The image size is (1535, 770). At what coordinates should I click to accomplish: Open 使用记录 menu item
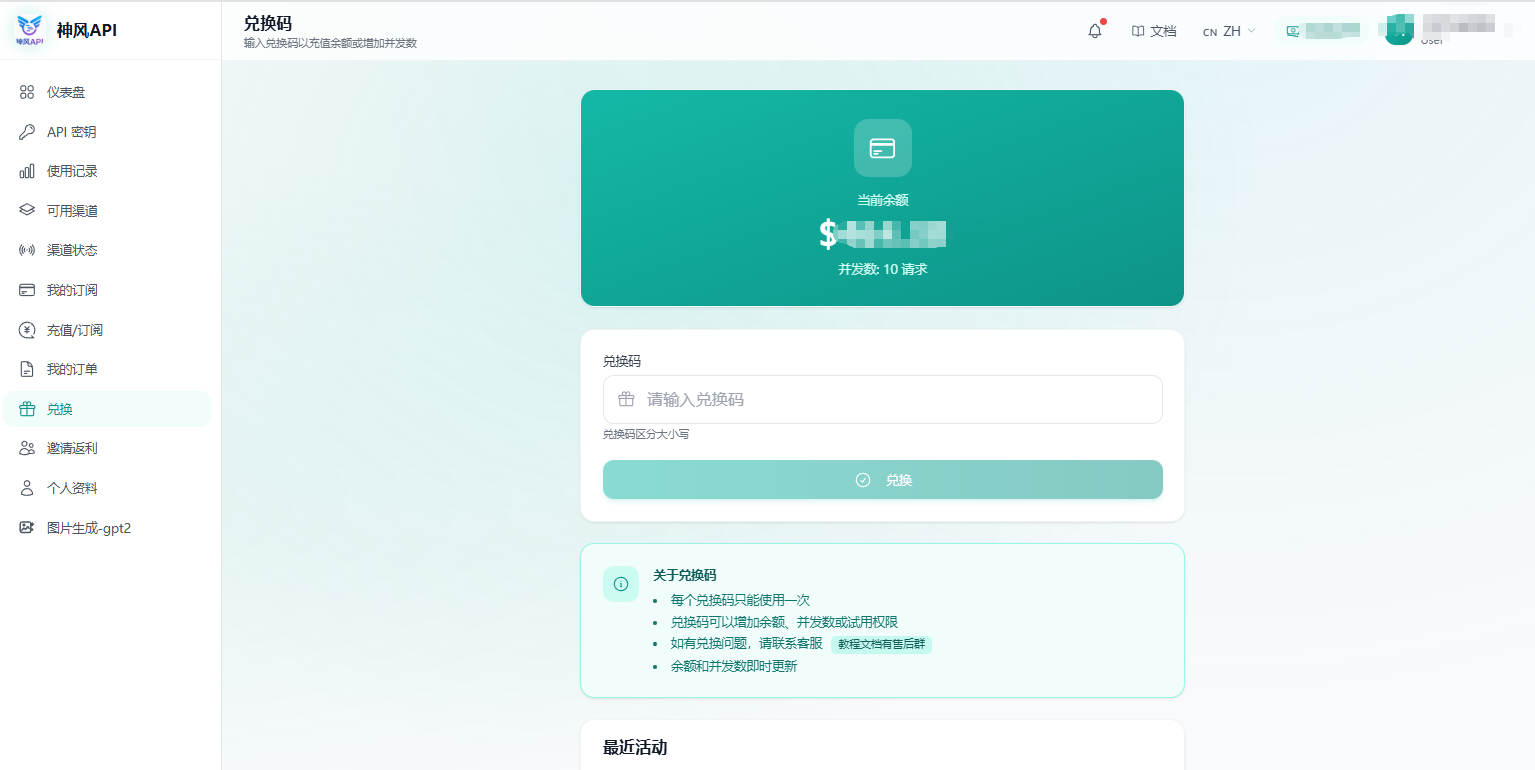click(107, 171)
